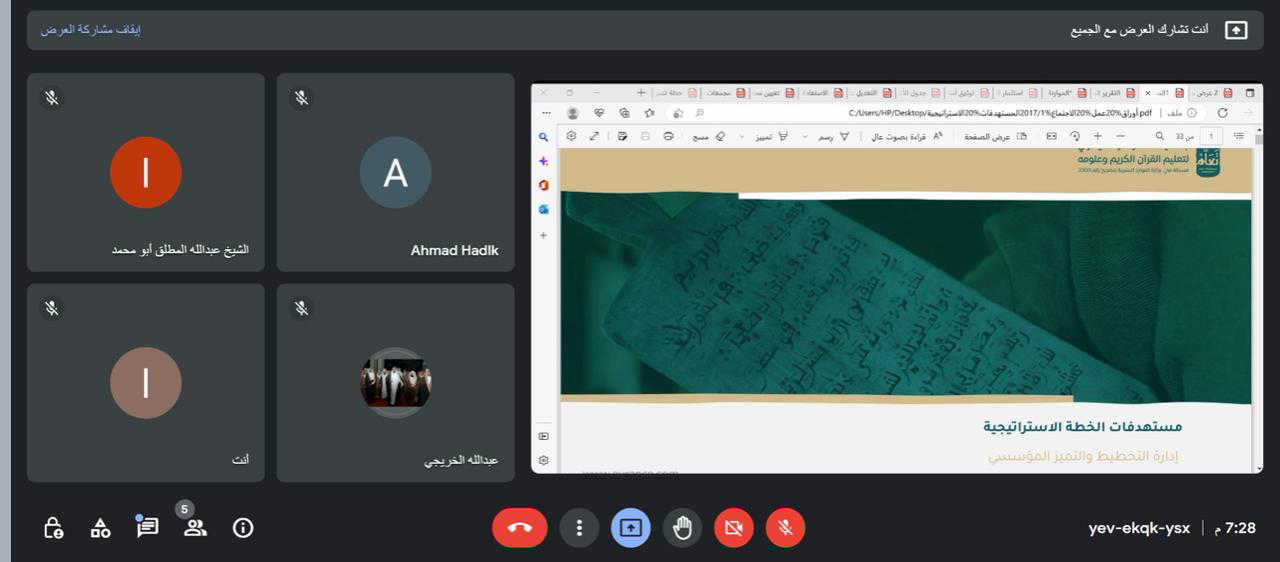Unmute the microphone
1280x562 pixels.
pos(785,528)
